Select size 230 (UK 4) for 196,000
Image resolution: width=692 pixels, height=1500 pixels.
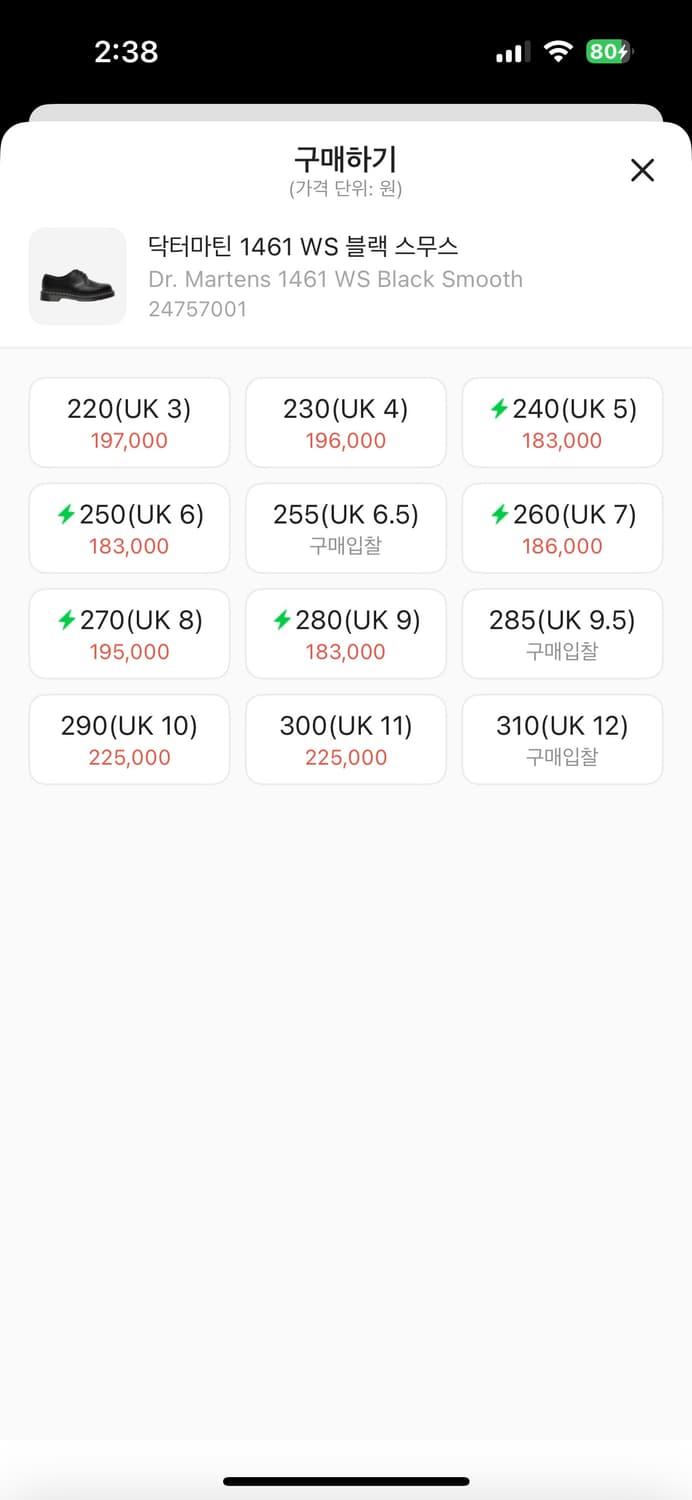coord(345,422)
